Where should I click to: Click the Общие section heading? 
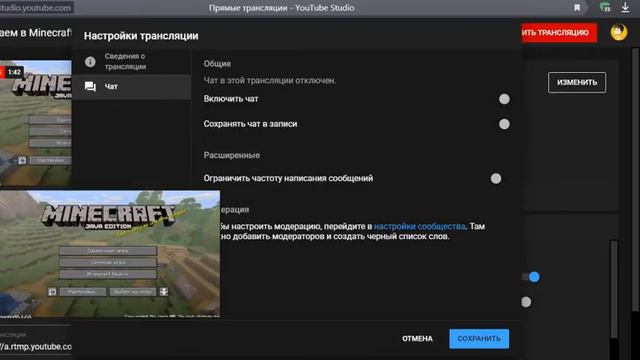217,64
